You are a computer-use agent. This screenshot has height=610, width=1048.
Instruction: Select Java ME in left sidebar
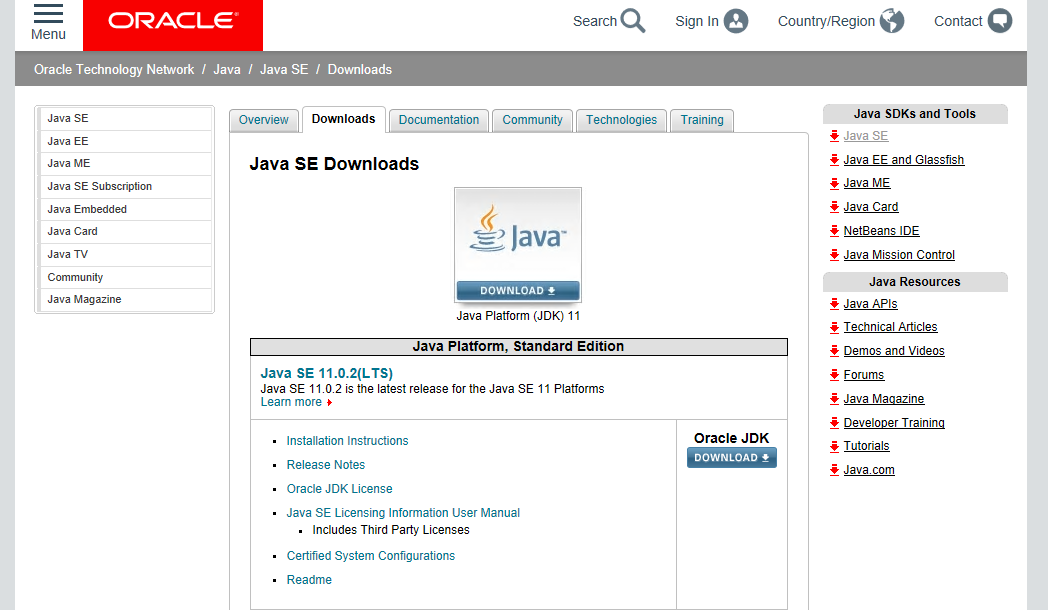click(x=125, y=164)
